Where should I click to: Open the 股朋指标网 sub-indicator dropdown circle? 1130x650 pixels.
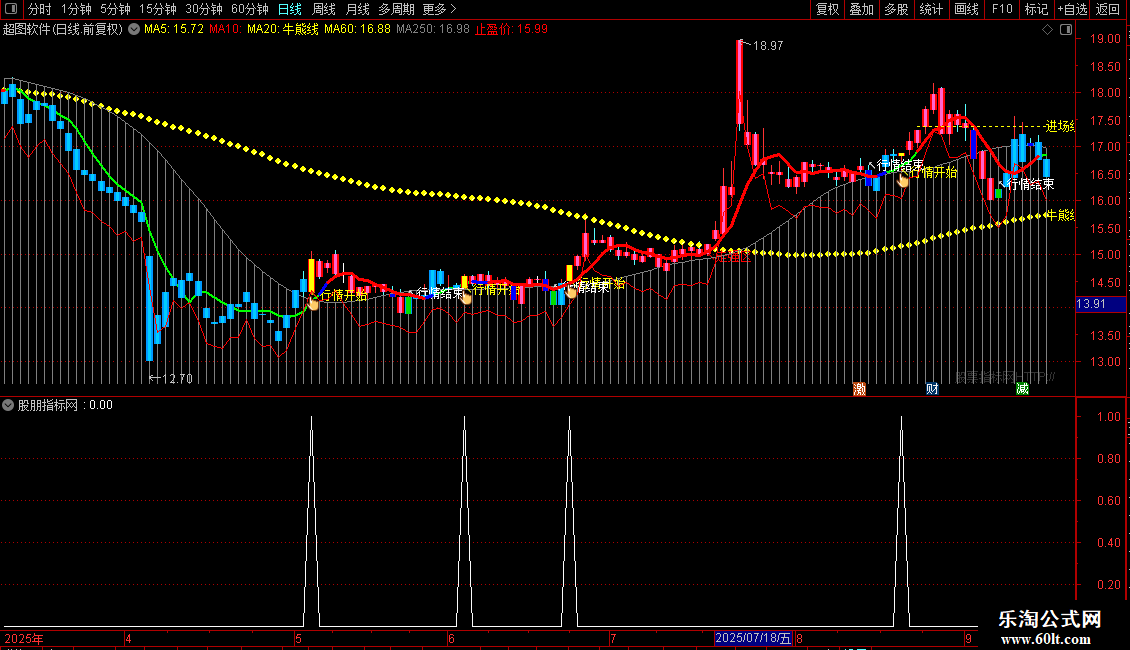point(8,405)
